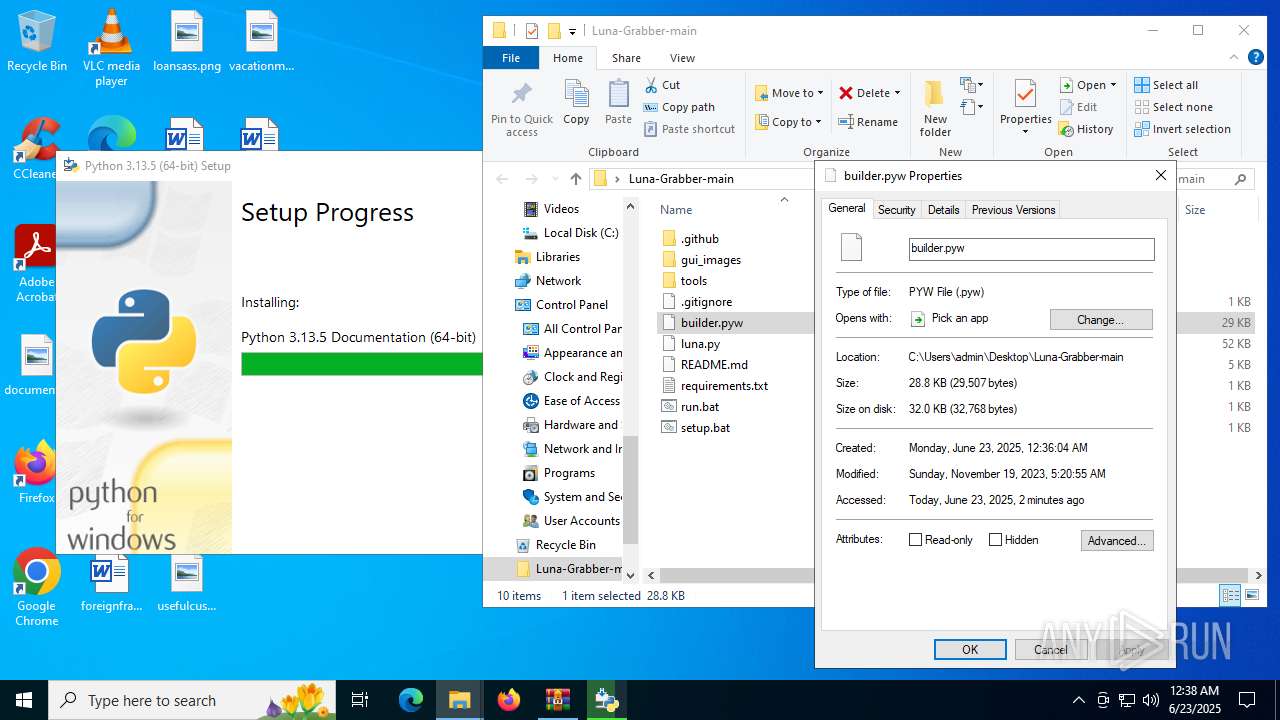The height and width of the screenshot is (720, 1280).
Task: Switch to the View ribbon tab
Action: click(x=682, y=58)
